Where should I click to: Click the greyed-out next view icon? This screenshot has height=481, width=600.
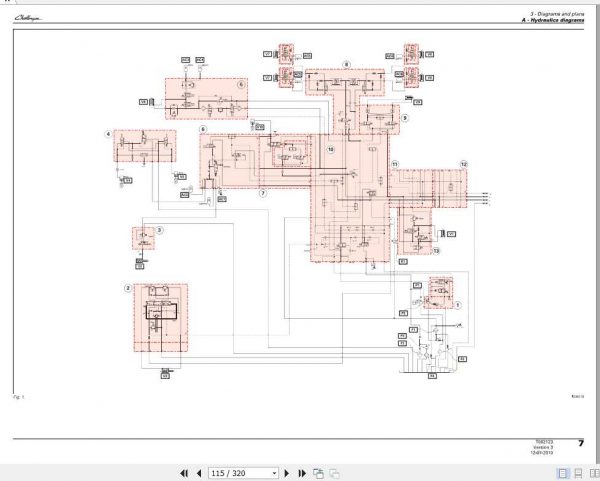(x=334, y=473)
